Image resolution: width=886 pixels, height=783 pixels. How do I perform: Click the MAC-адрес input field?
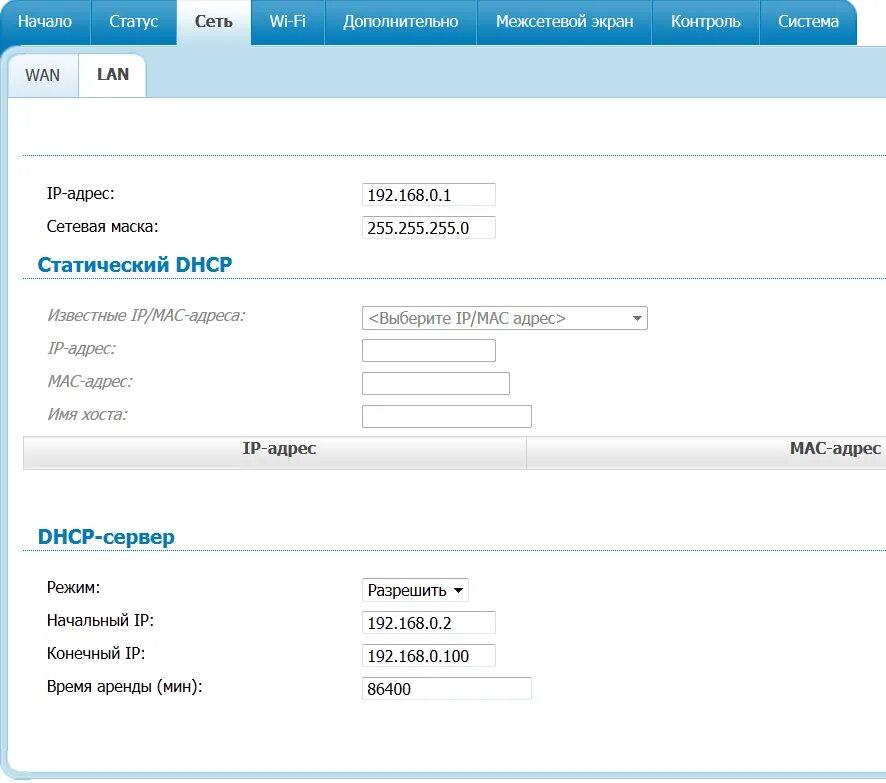436,383
